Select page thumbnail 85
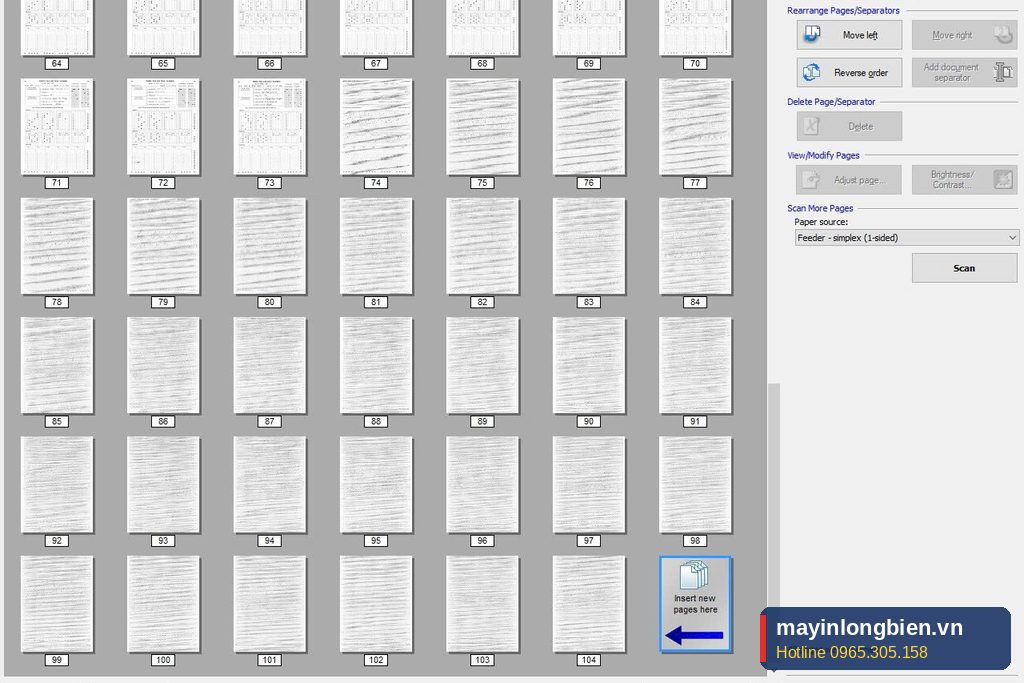1024x683 pixels. 57,366
